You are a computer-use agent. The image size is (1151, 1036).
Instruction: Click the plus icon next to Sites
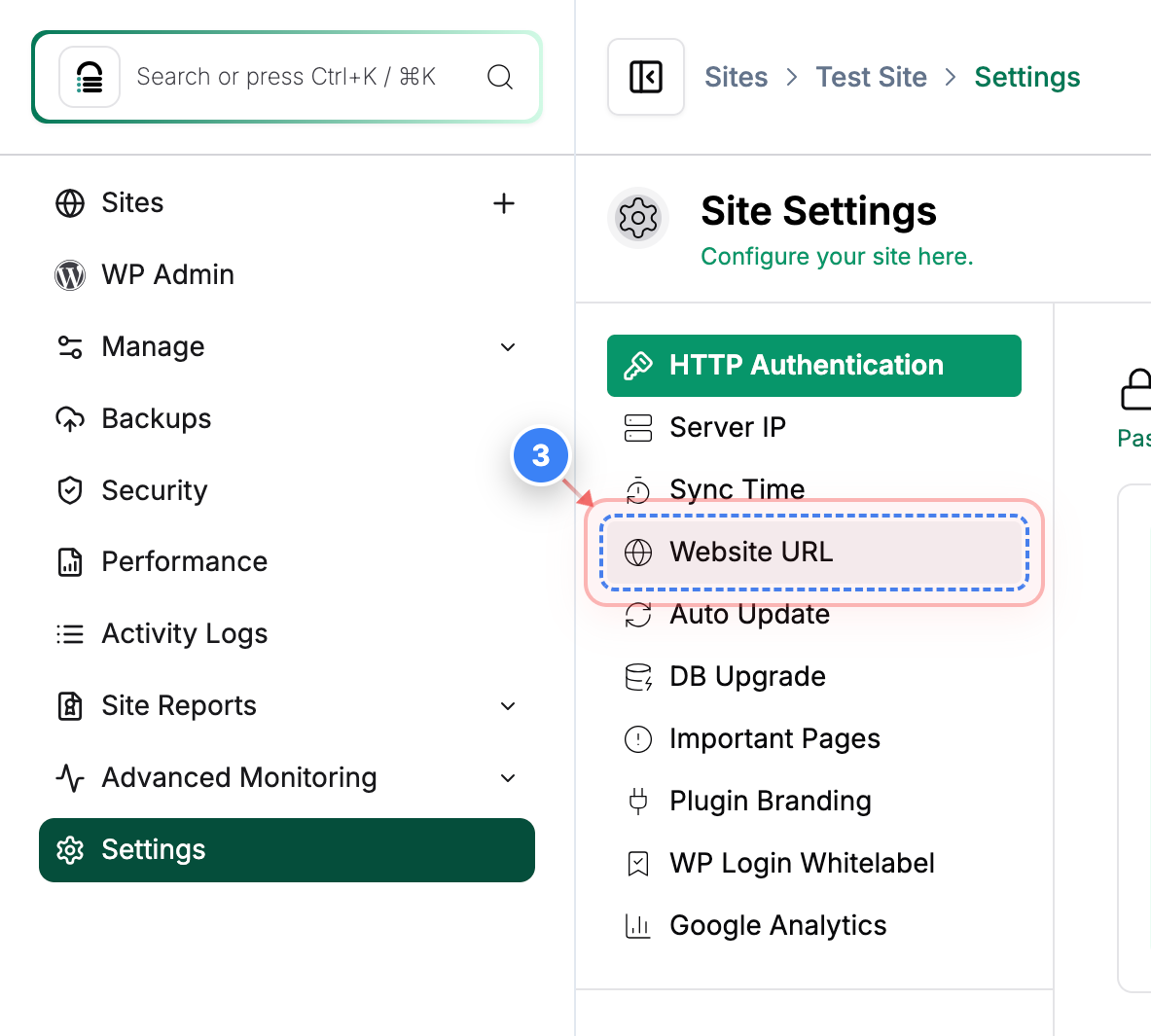pyautogui.click(x=504, y=203)
